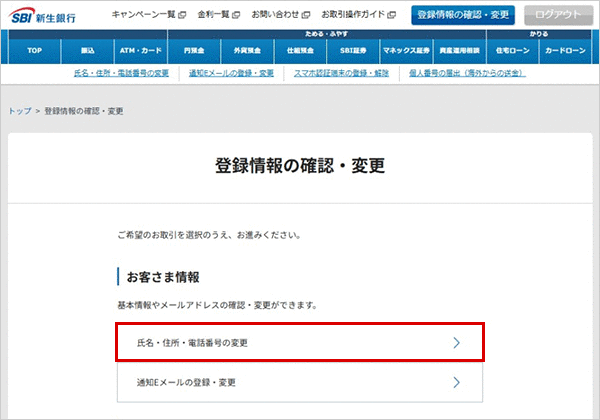
Task: Open the 金利一覧 link
Action: [218, 15]
